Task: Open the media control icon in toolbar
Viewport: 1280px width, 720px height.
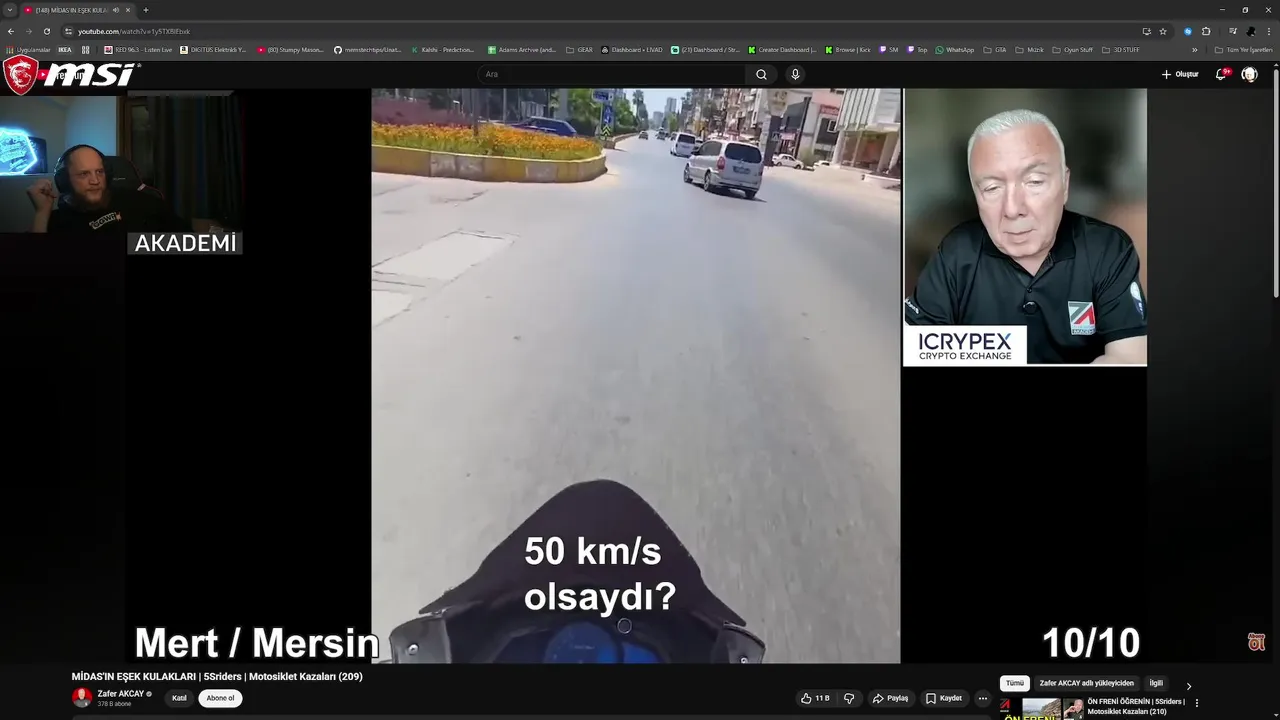Action: pyautogui.click(x=1233, y=31)
